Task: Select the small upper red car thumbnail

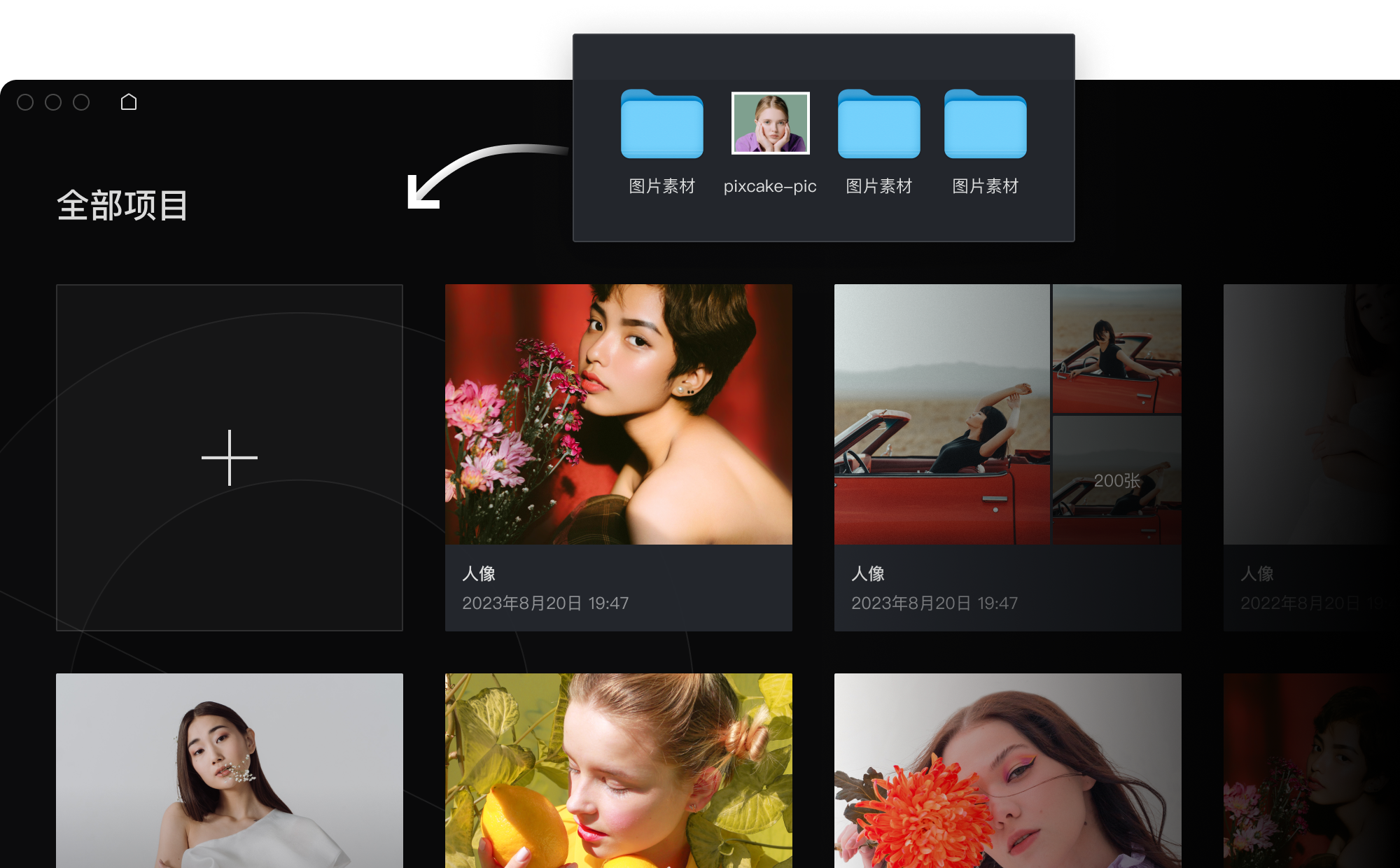Action: click(x=1117, y=349)
